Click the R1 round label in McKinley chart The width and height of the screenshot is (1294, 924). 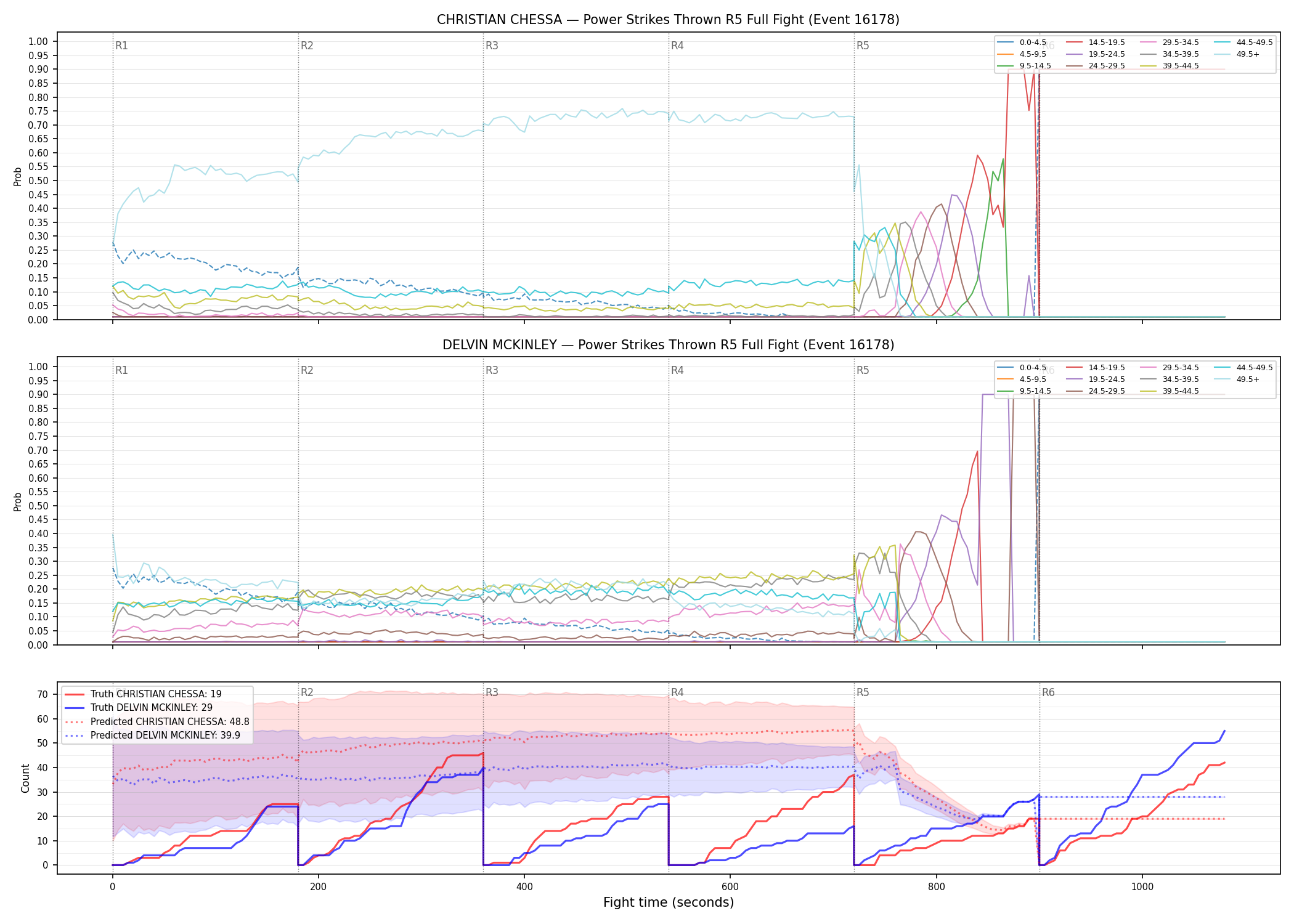(x=121, y=370)
